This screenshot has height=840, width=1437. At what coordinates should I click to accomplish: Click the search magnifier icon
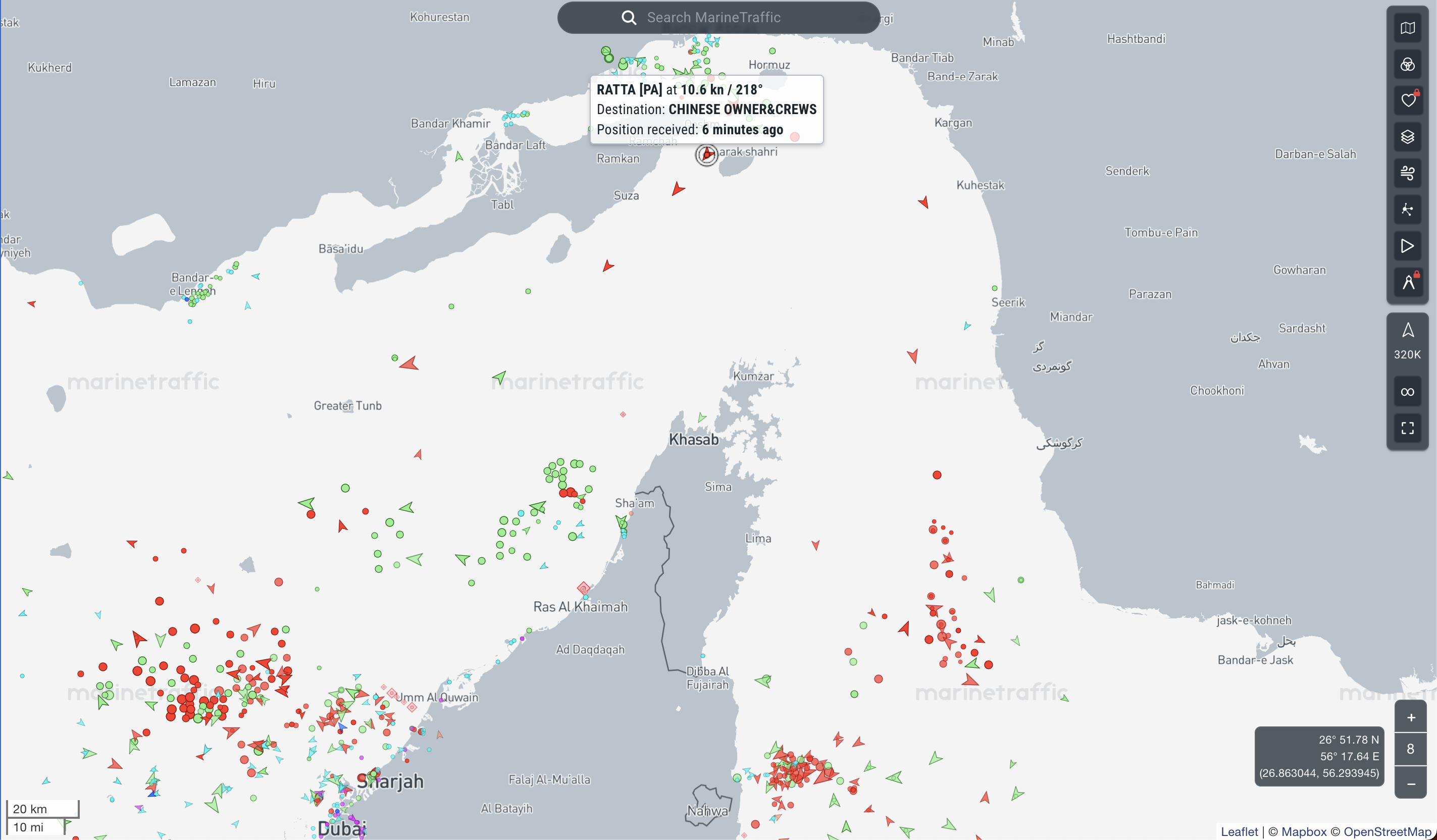[x=629, y=18]
